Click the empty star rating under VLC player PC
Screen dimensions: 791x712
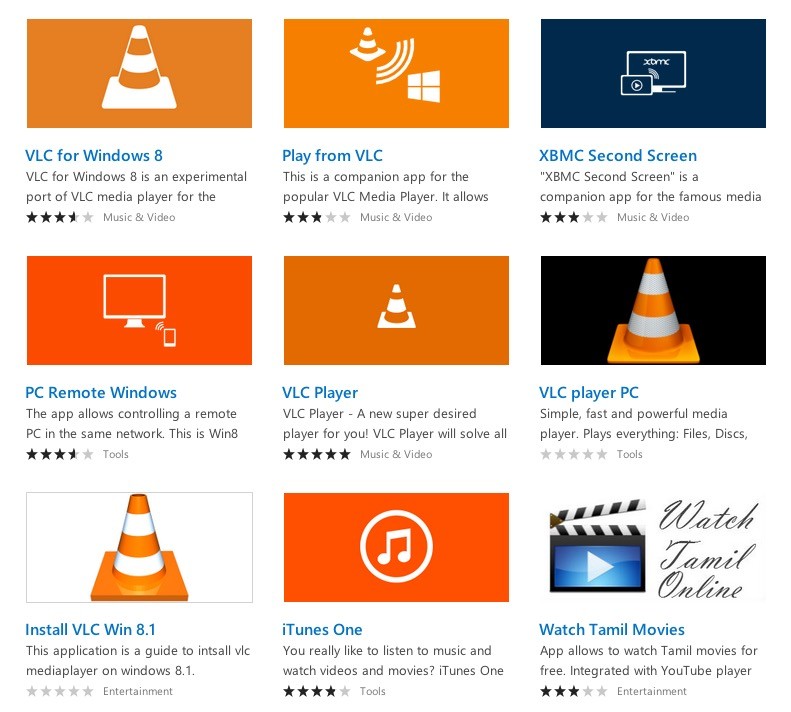point(574,455)
